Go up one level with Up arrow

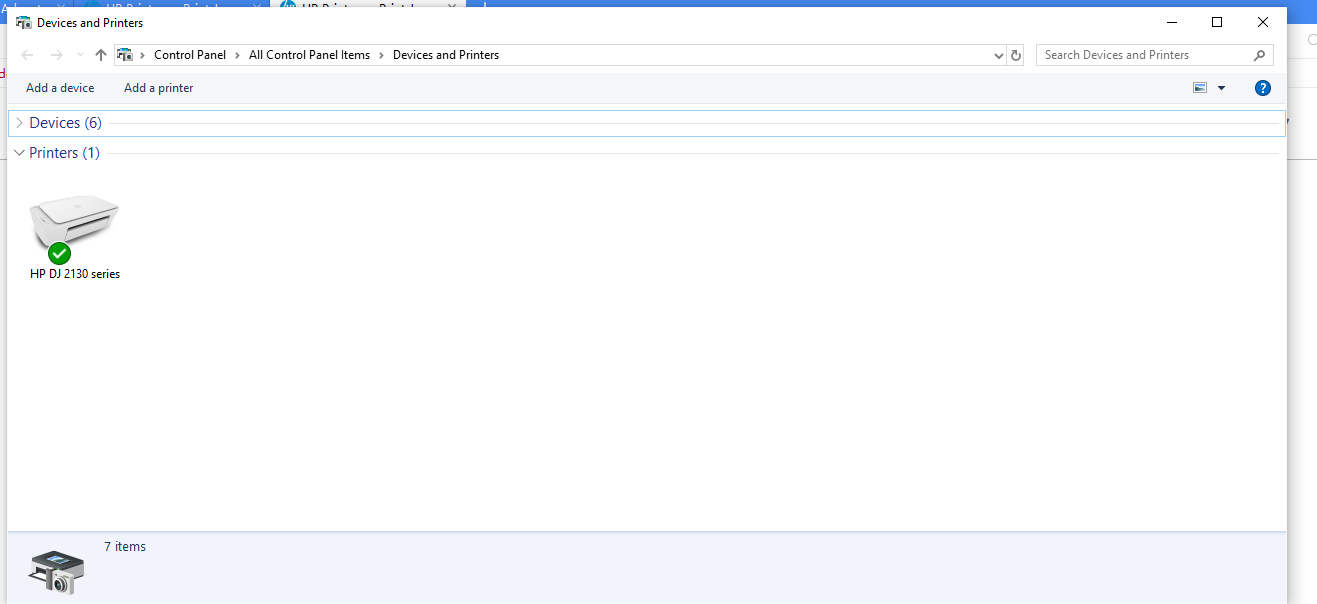coord(100,55)
